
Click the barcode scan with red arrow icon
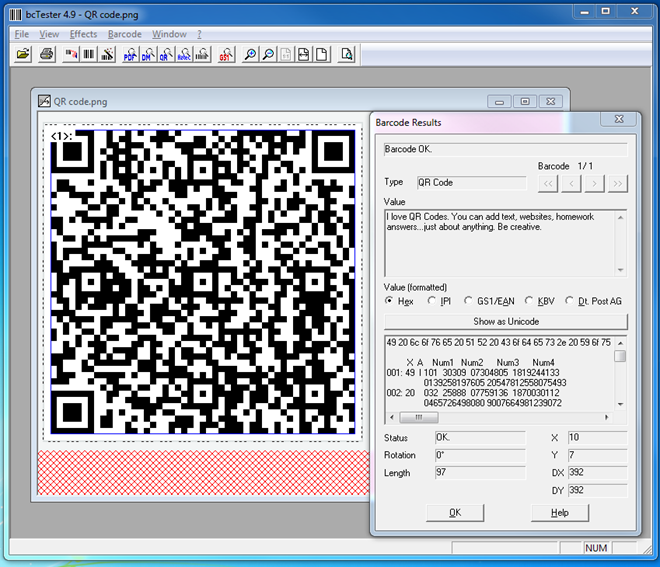point(71,54)
